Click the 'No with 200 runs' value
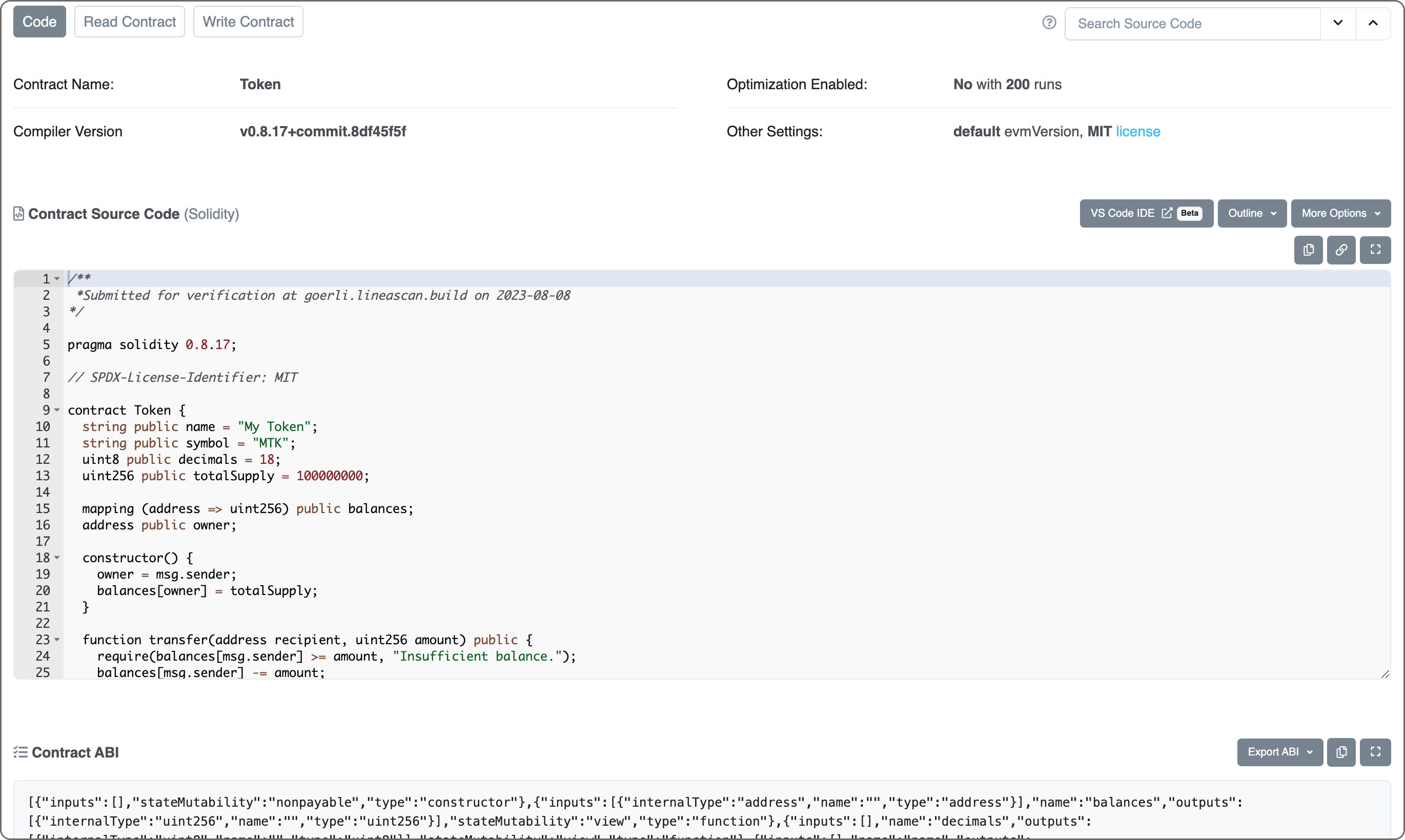 pyautogui.click(x=1007, y=85)
